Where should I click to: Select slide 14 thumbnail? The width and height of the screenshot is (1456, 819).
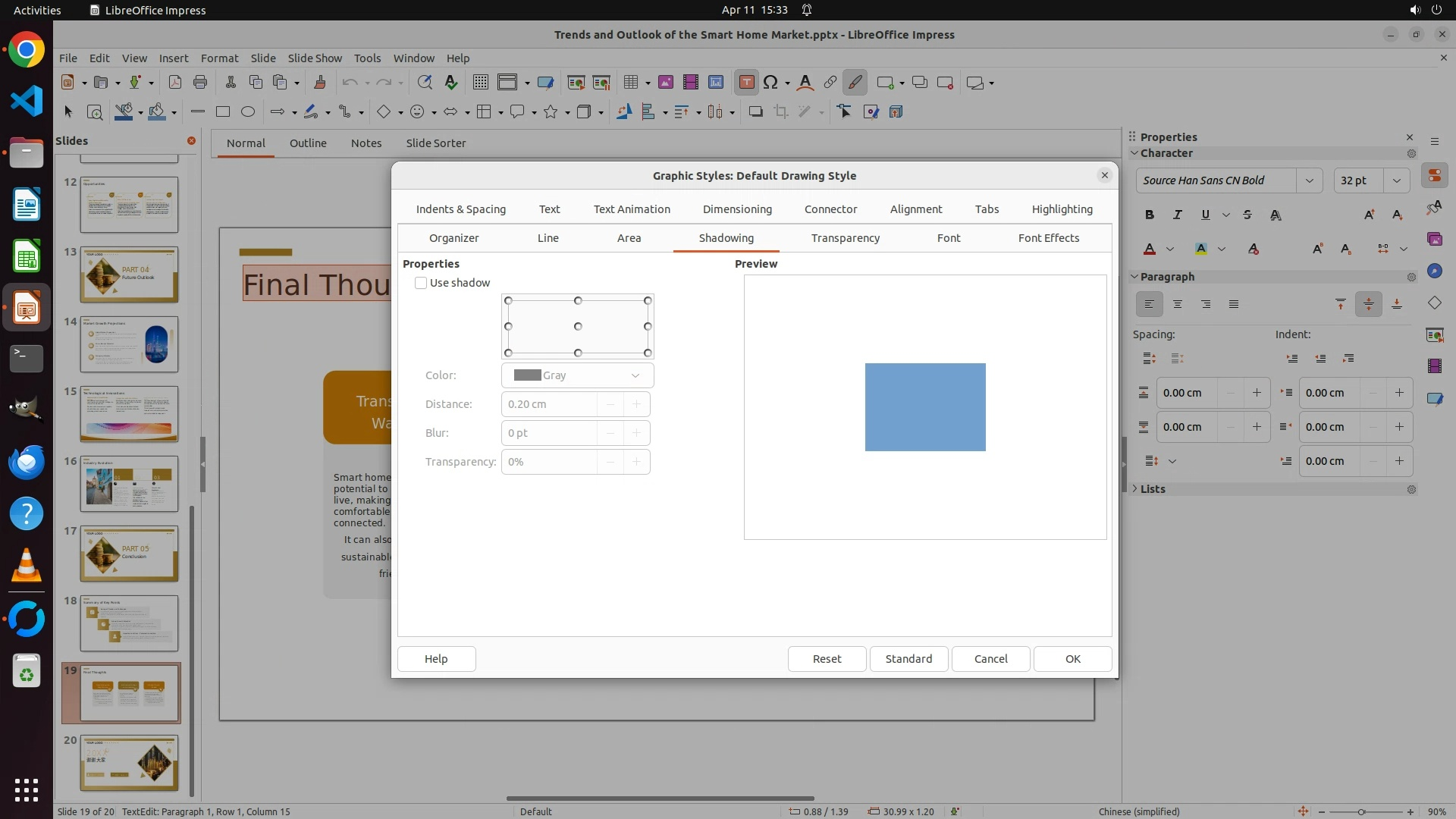pyautogui.click(x=129, y=344)
